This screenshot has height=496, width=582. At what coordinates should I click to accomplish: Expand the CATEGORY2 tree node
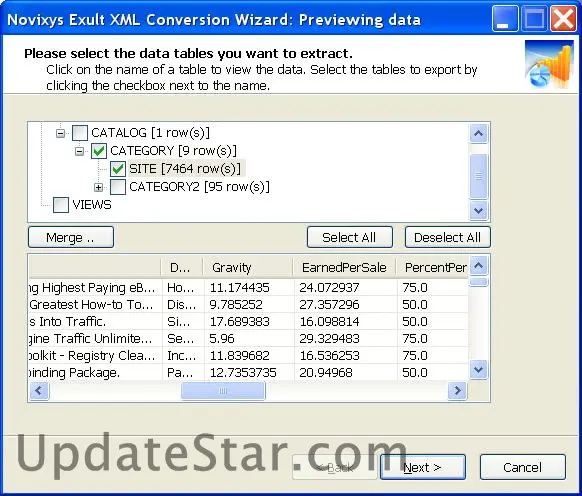[x=98, y=187]
